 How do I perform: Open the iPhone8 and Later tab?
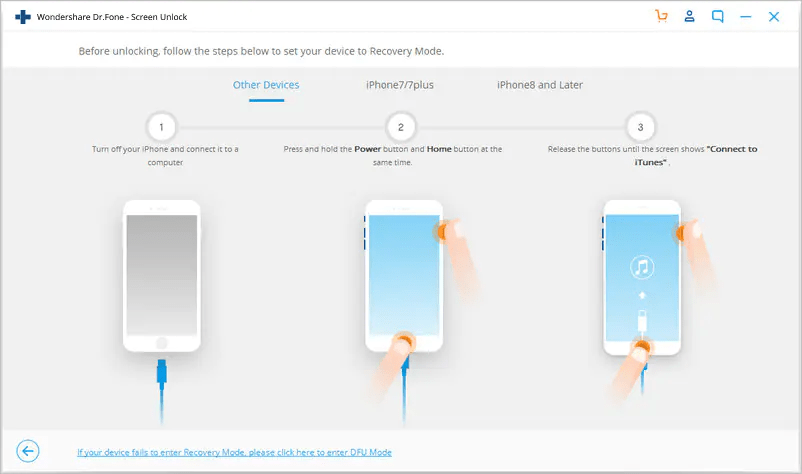(x=540, y=85)
